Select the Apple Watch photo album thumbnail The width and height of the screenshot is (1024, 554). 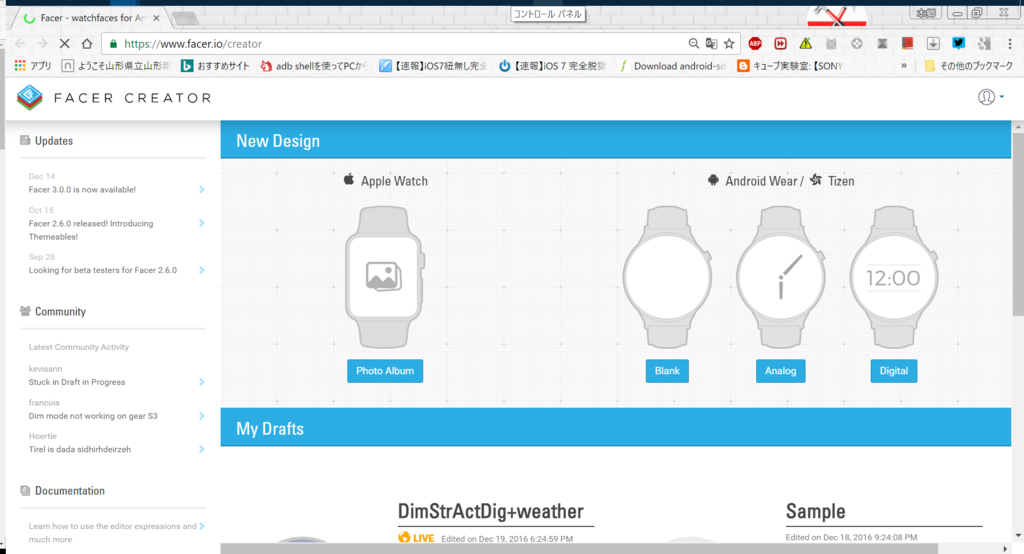(x=385, y=277)
